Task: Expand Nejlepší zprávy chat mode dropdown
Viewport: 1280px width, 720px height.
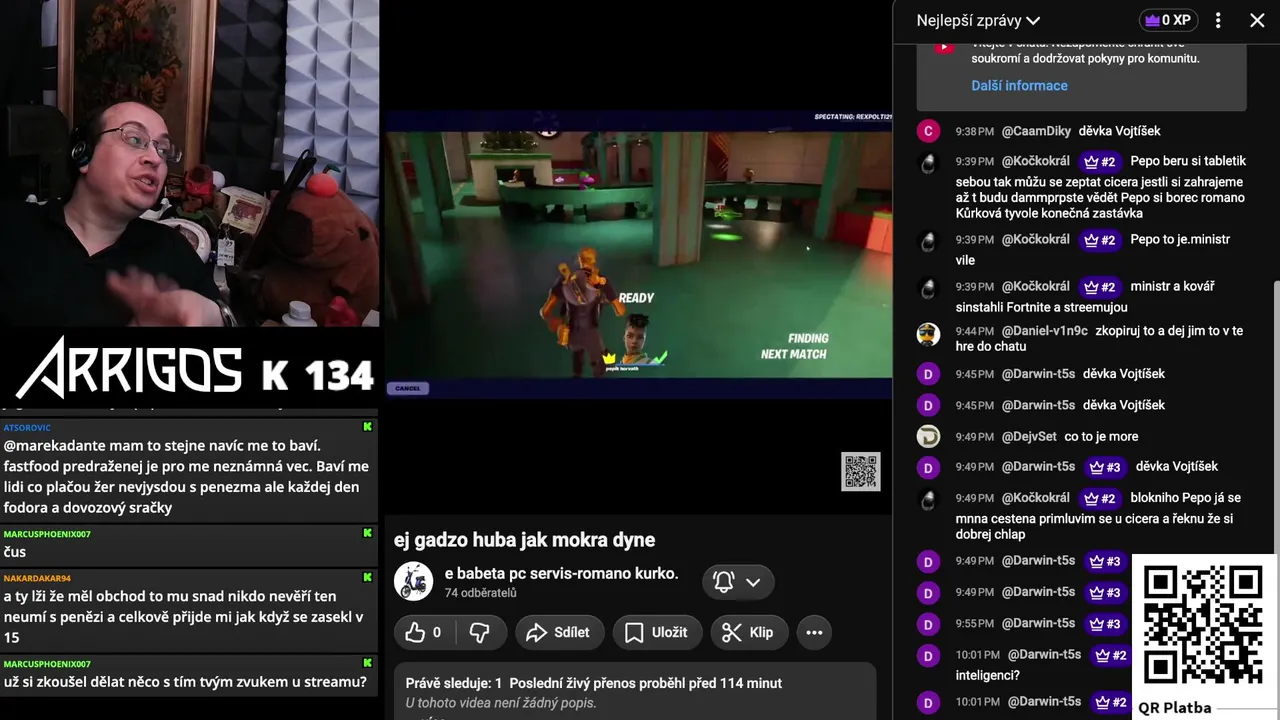Action: point(978,20)
